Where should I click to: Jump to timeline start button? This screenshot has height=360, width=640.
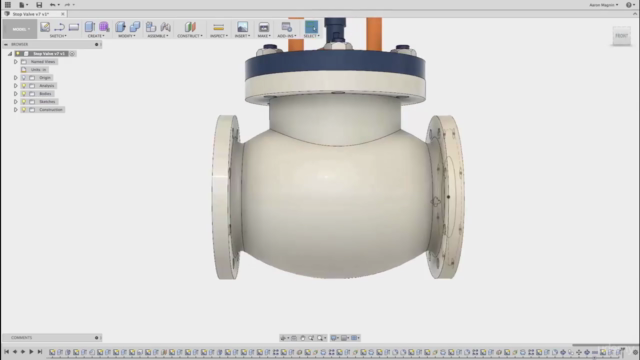pyautogui.click(x=7, y=352)
